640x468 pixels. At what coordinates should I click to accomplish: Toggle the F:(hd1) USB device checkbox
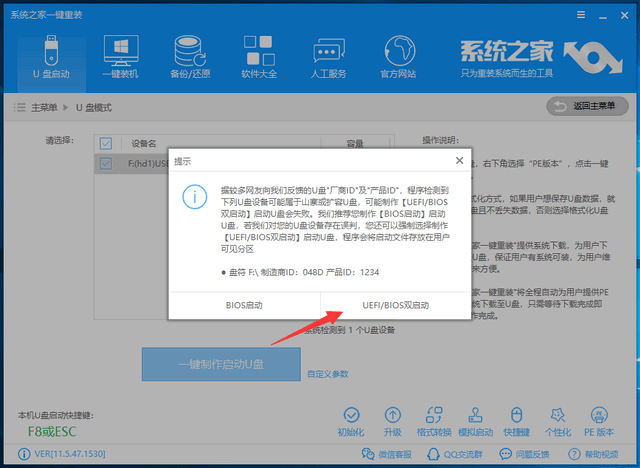click(x=106, y=162)
